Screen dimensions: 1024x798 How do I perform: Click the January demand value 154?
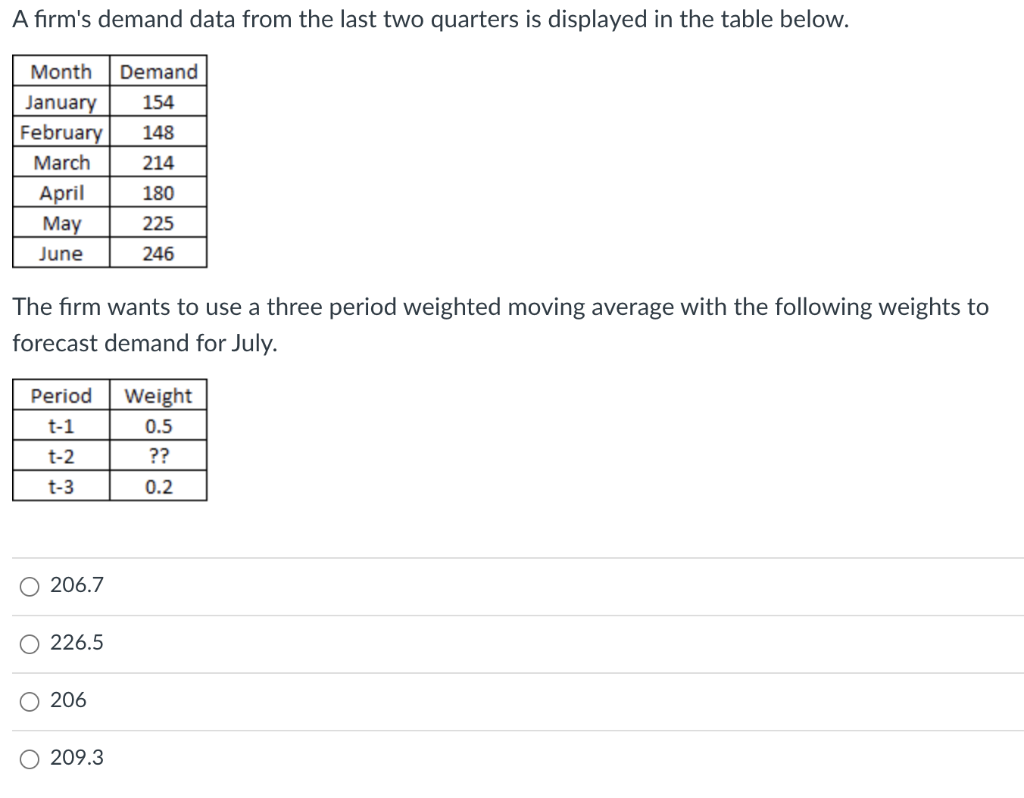157,101
